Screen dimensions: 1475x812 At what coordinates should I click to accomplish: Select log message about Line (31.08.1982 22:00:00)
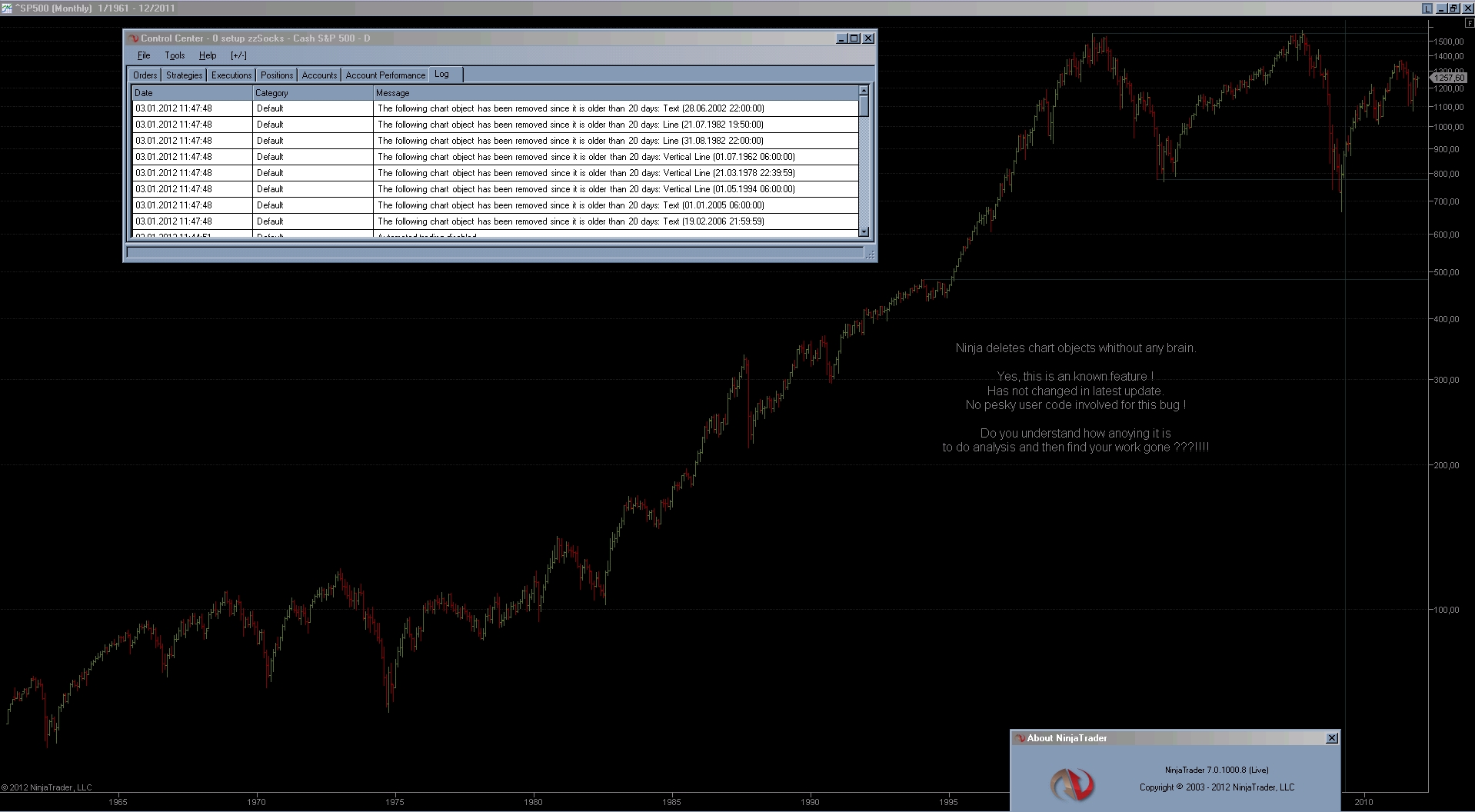(616, 141)
